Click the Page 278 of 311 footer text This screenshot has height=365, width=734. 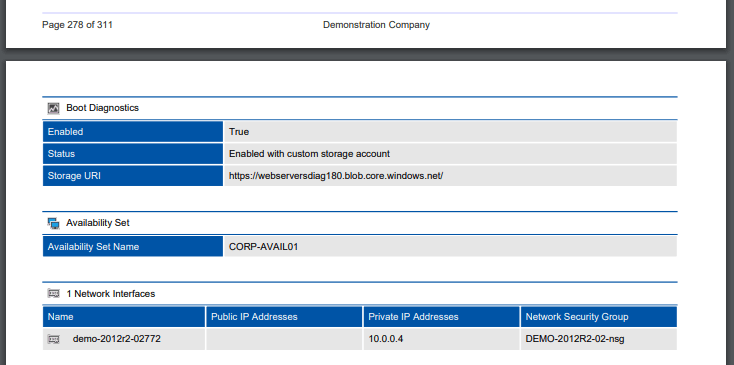click(77, 25)
